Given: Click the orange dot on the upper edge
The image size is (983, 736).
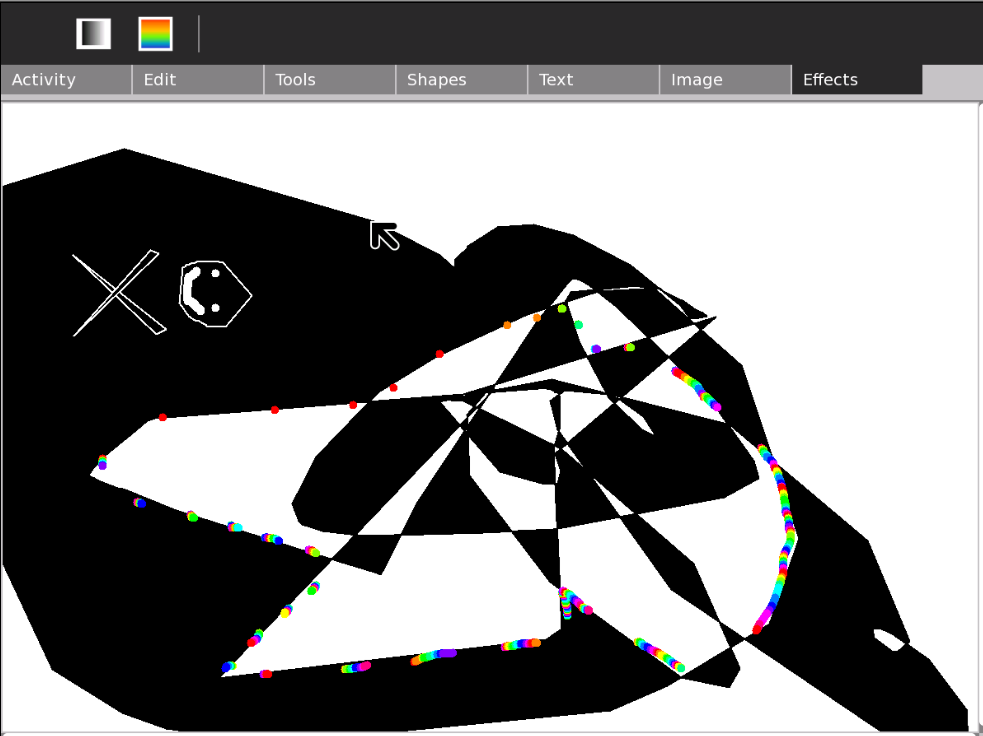Looking at the screenshot, I should (x=507, y=325).
